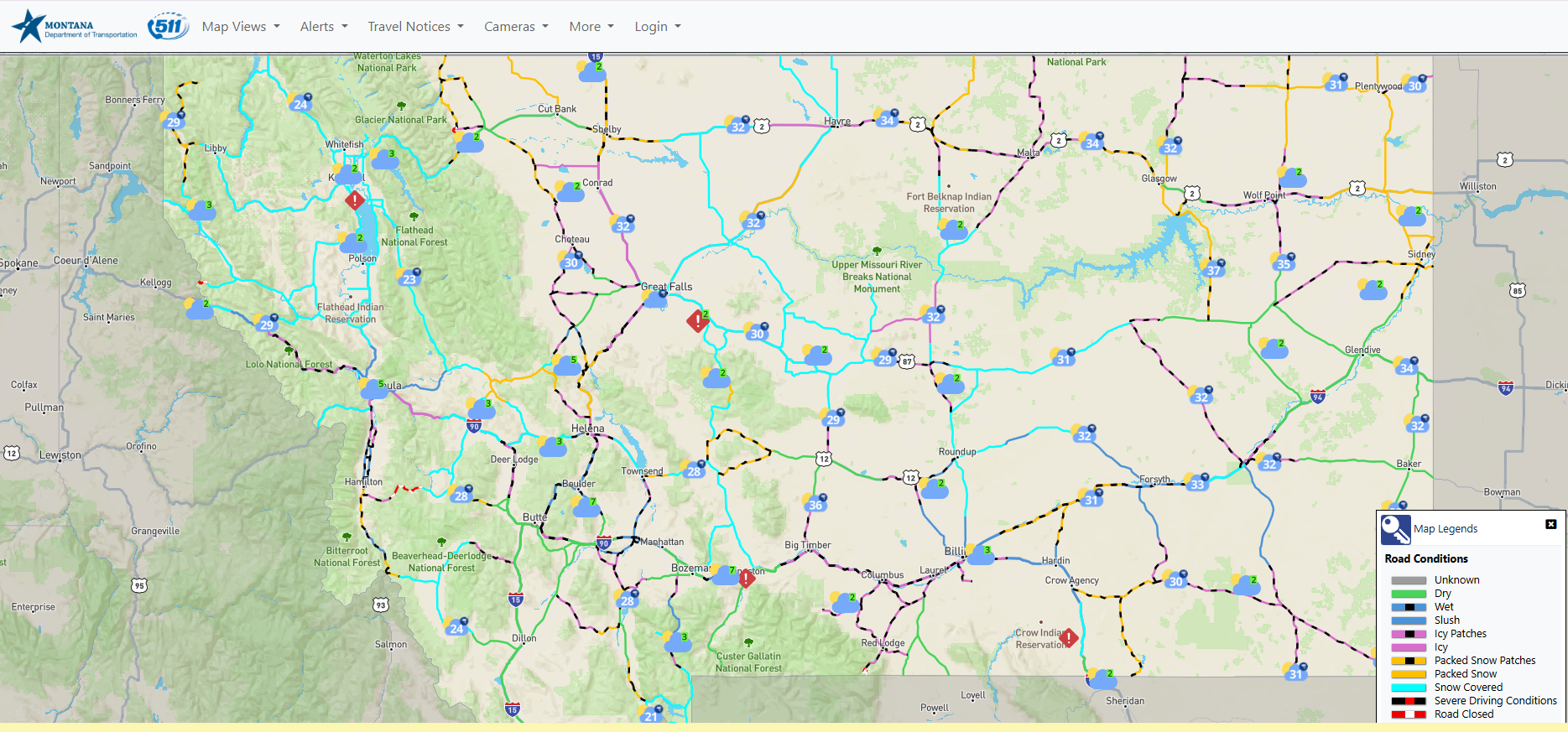Open the More menu

[591, 27]
